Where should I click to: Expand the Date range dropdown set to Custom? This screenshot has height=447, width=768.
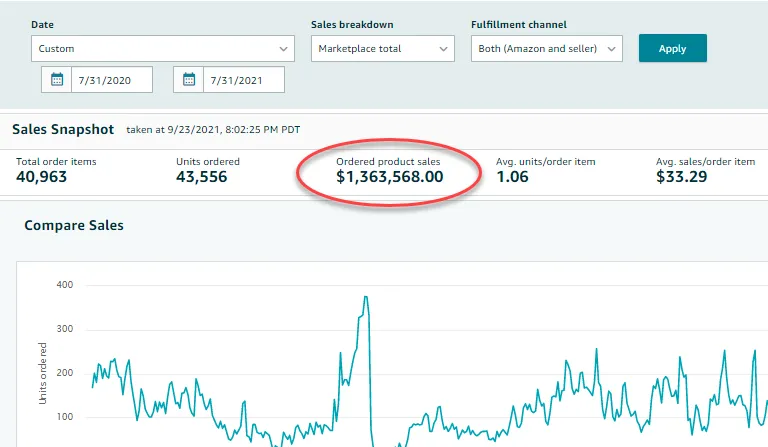point(162,48)
